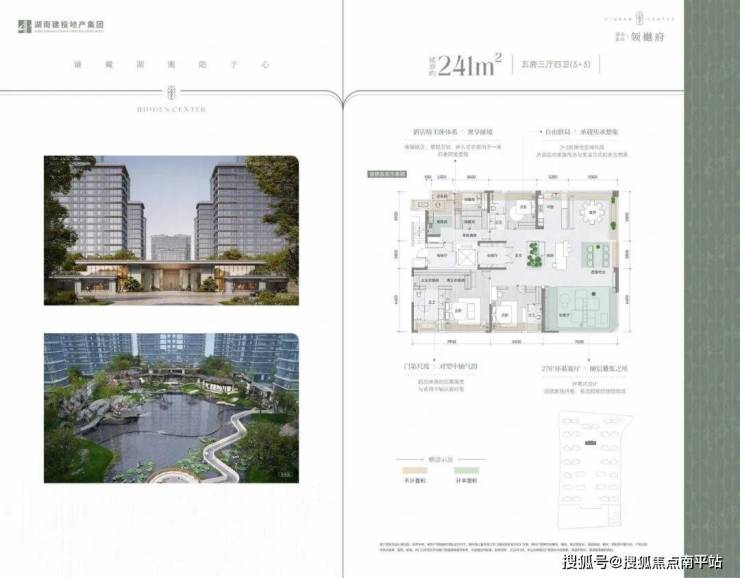Open the garden lake aerial rendering image

(171, 408)
